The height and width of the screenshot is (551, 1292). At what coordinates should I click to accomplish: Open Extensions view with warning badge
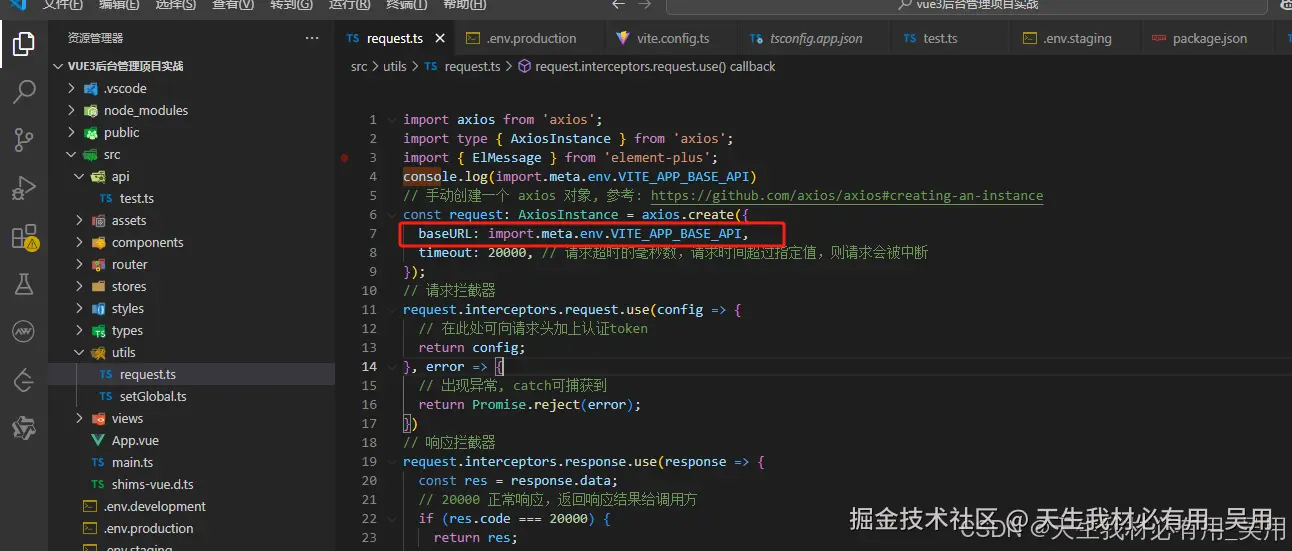click(23, 237)
